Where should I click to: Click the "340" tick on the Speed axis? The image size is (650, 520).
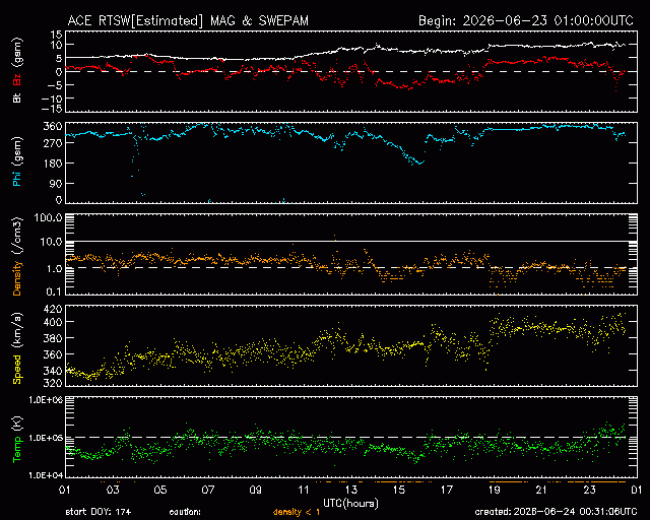[52, 371]
